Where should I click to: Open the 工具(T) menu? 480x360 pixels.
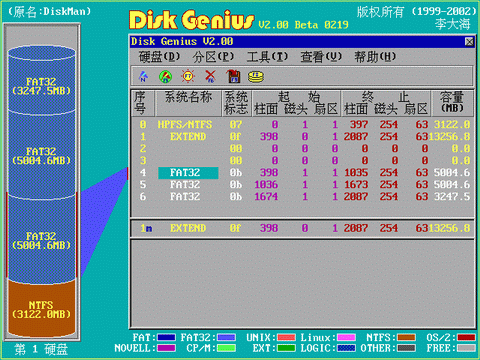pos(267,57)
